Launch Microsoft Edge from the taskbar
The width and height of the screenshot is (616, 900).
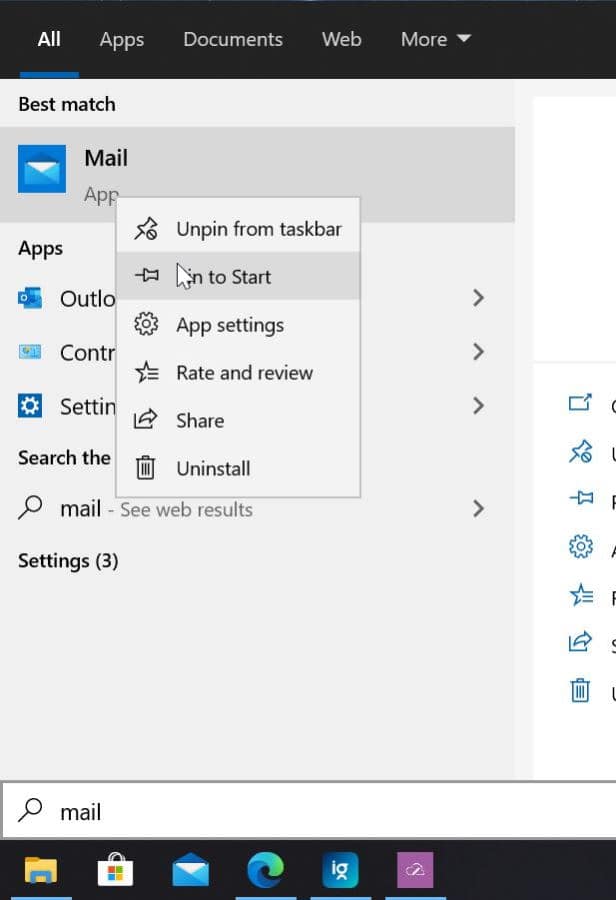click(x=265, y=870)
